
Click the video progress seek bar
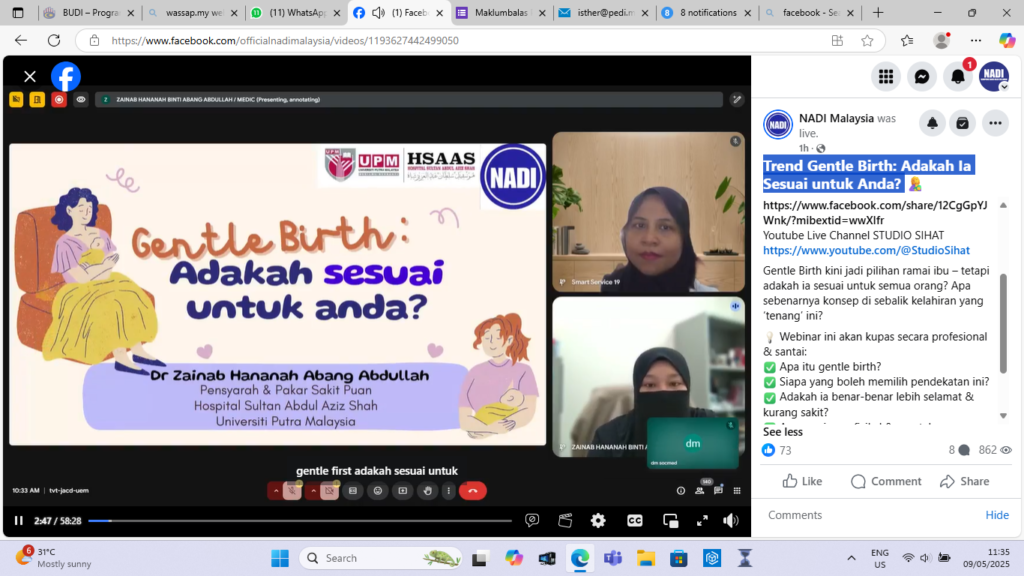(x=300, y=520)
